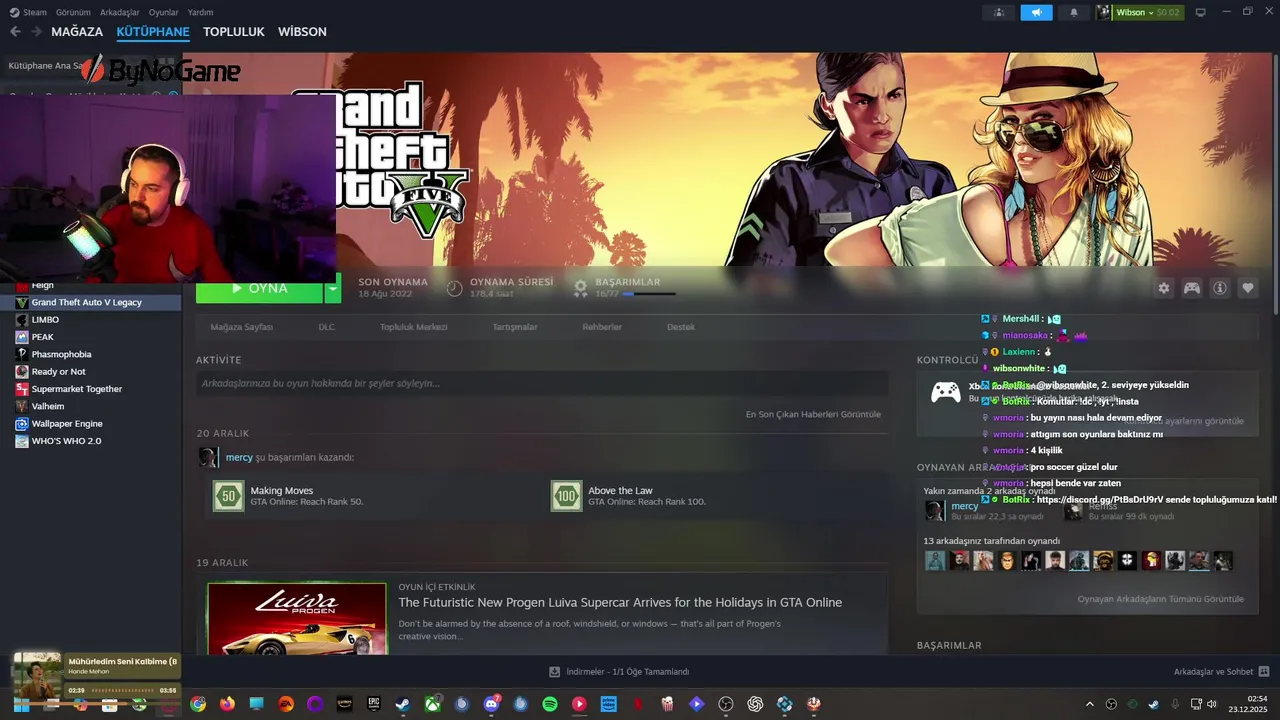Click İndirmeler 1/1 Öğe Tamamlandı status
The image size is (1280, 720).
627,672
